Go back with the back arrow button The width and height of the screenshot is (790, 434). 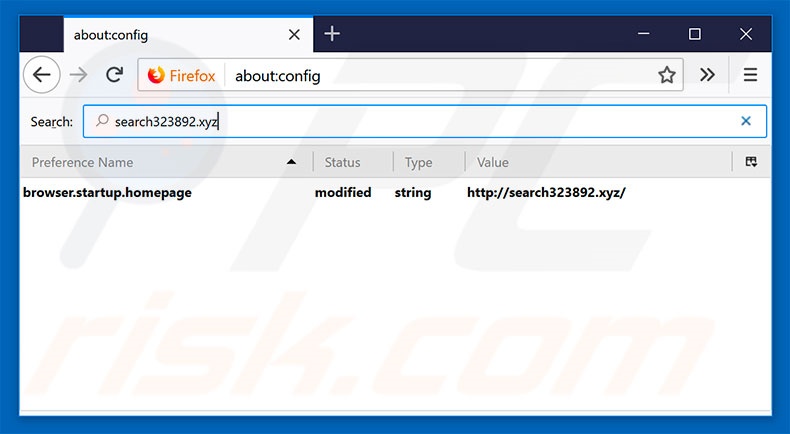tap(42, 75)
